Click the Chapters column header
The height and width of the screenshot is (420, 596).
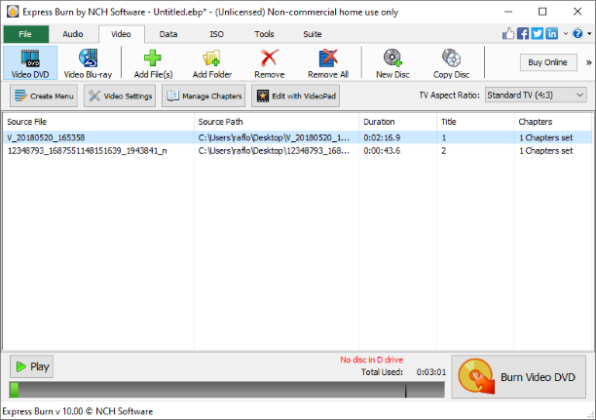[x=553, y=122]
